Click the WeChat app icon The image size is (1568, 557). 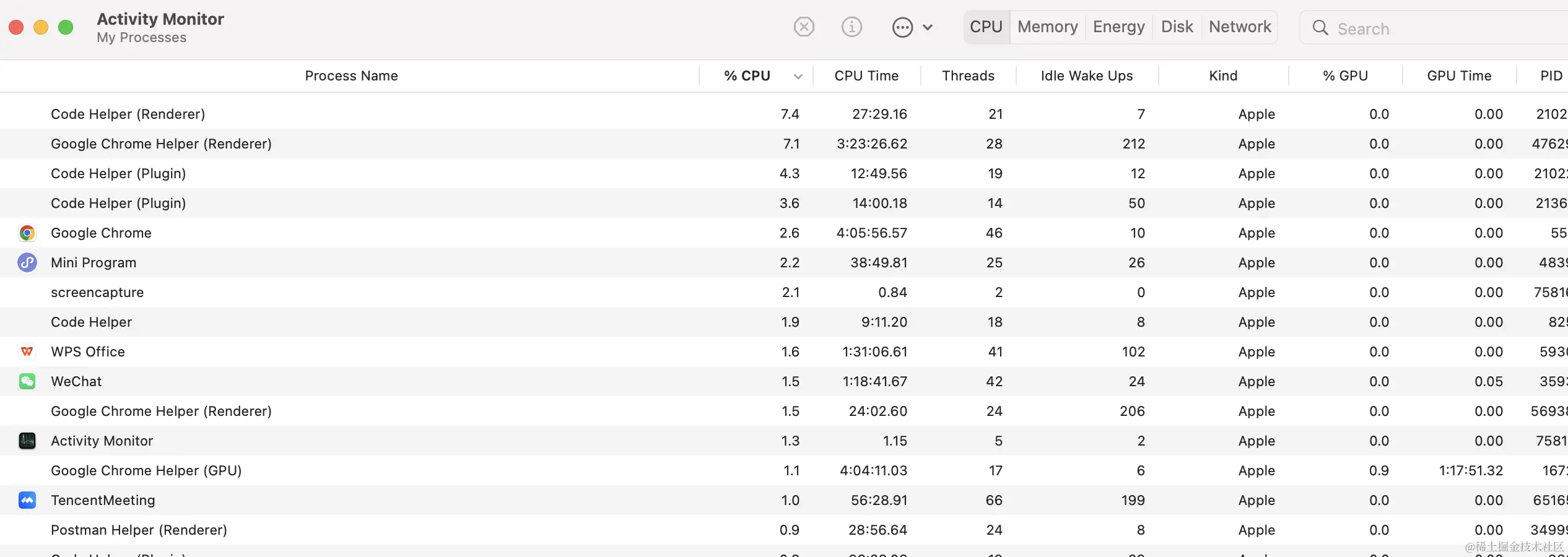(x=27, y=382)
